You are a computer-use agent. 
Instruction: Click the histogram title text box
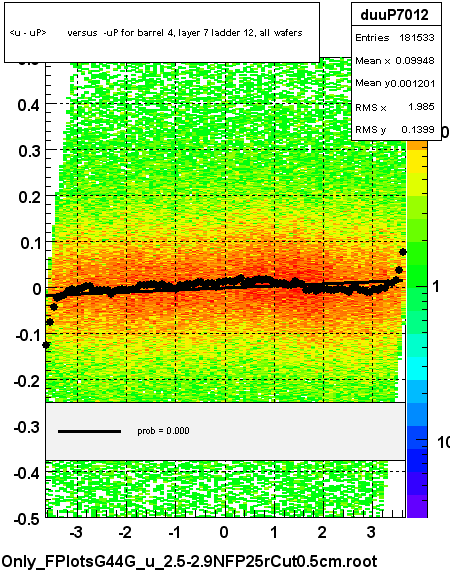[162, 32]
